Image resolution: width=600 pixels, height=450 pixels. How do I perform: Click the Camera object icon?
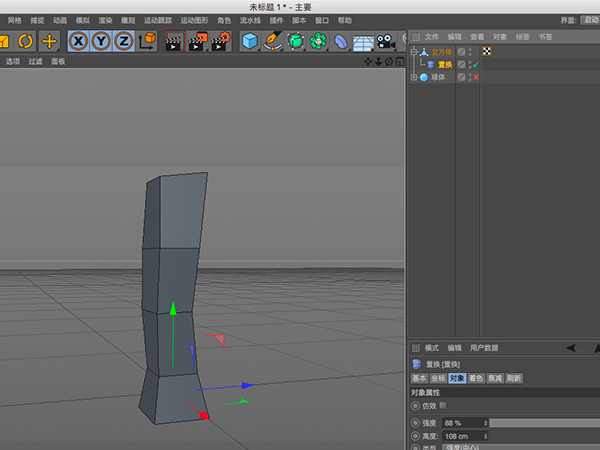pos(386,41)
